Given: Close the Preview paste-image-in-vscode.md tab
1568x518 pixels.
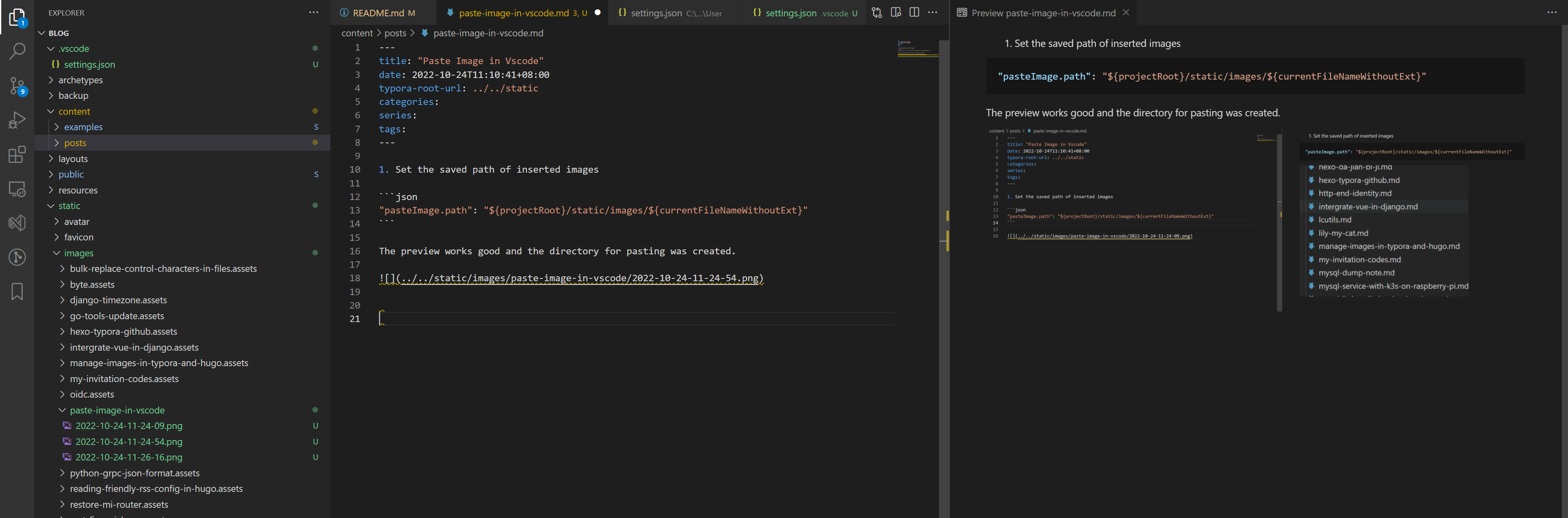Looking at the screenshot, I should pyautogui.click(x=1126, y=12).
